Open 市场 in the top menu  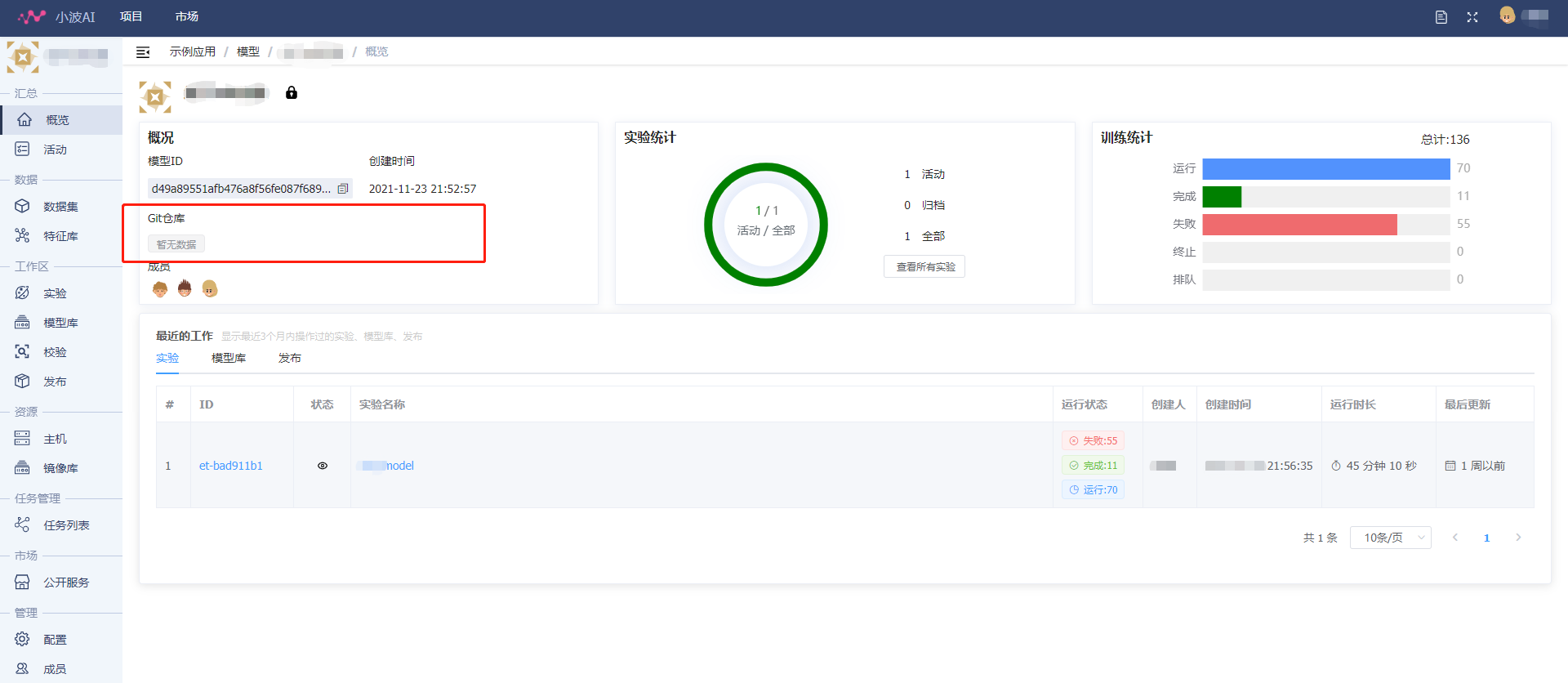click(187, 17)
